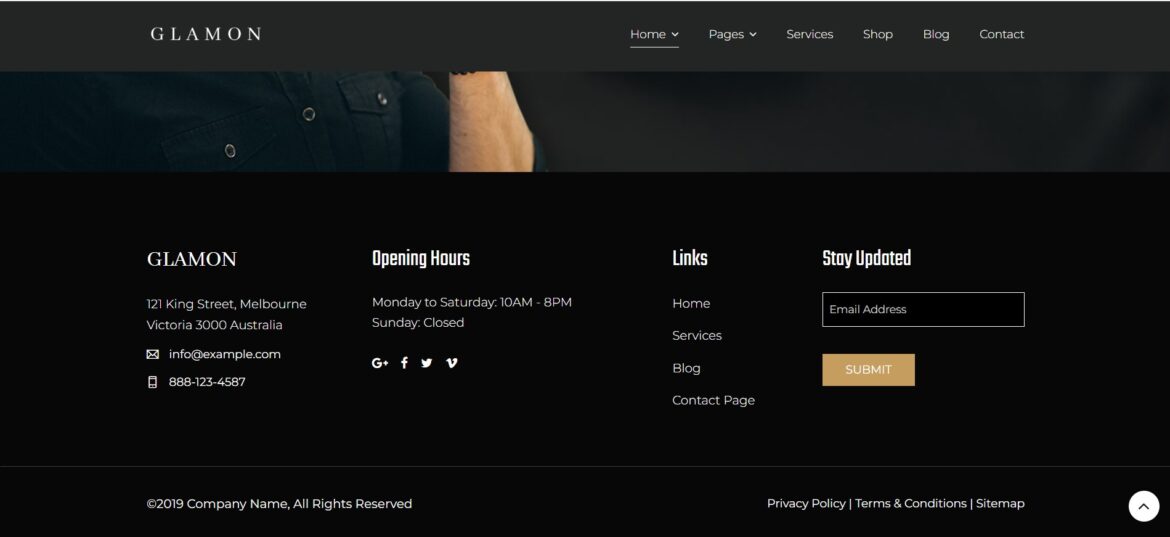
Task: Click the phone icon beside 888-123-4587
Action: [x=153, y=382]
